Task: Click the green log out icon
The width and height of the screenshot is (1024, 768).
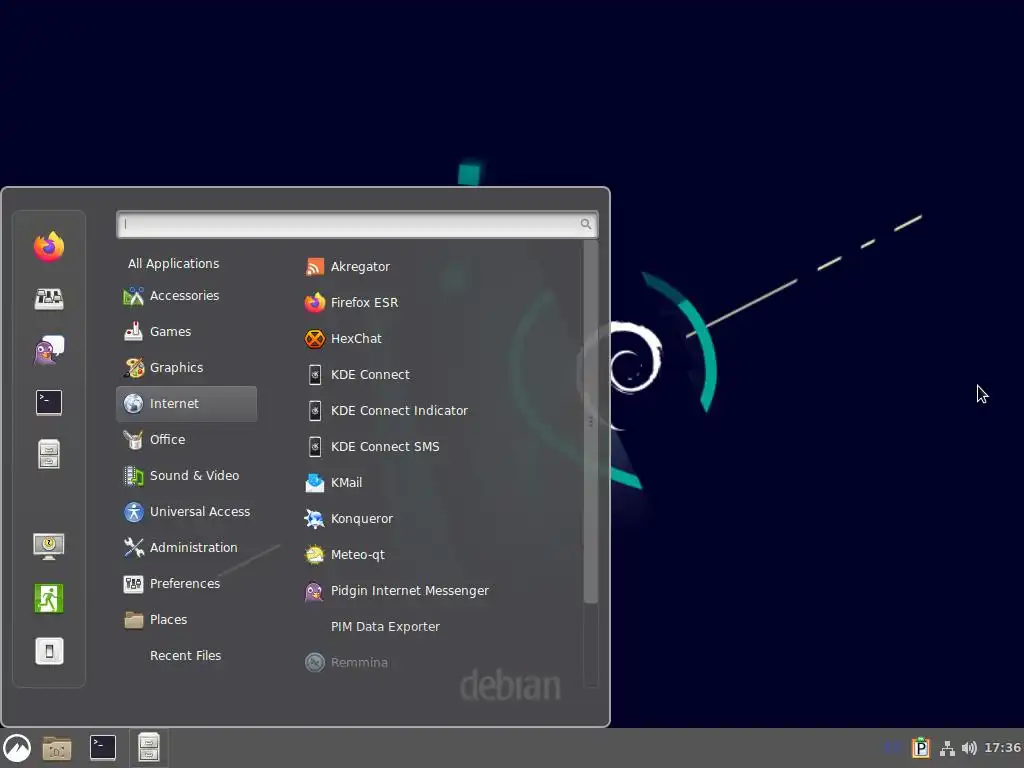Action: point(49,598)
